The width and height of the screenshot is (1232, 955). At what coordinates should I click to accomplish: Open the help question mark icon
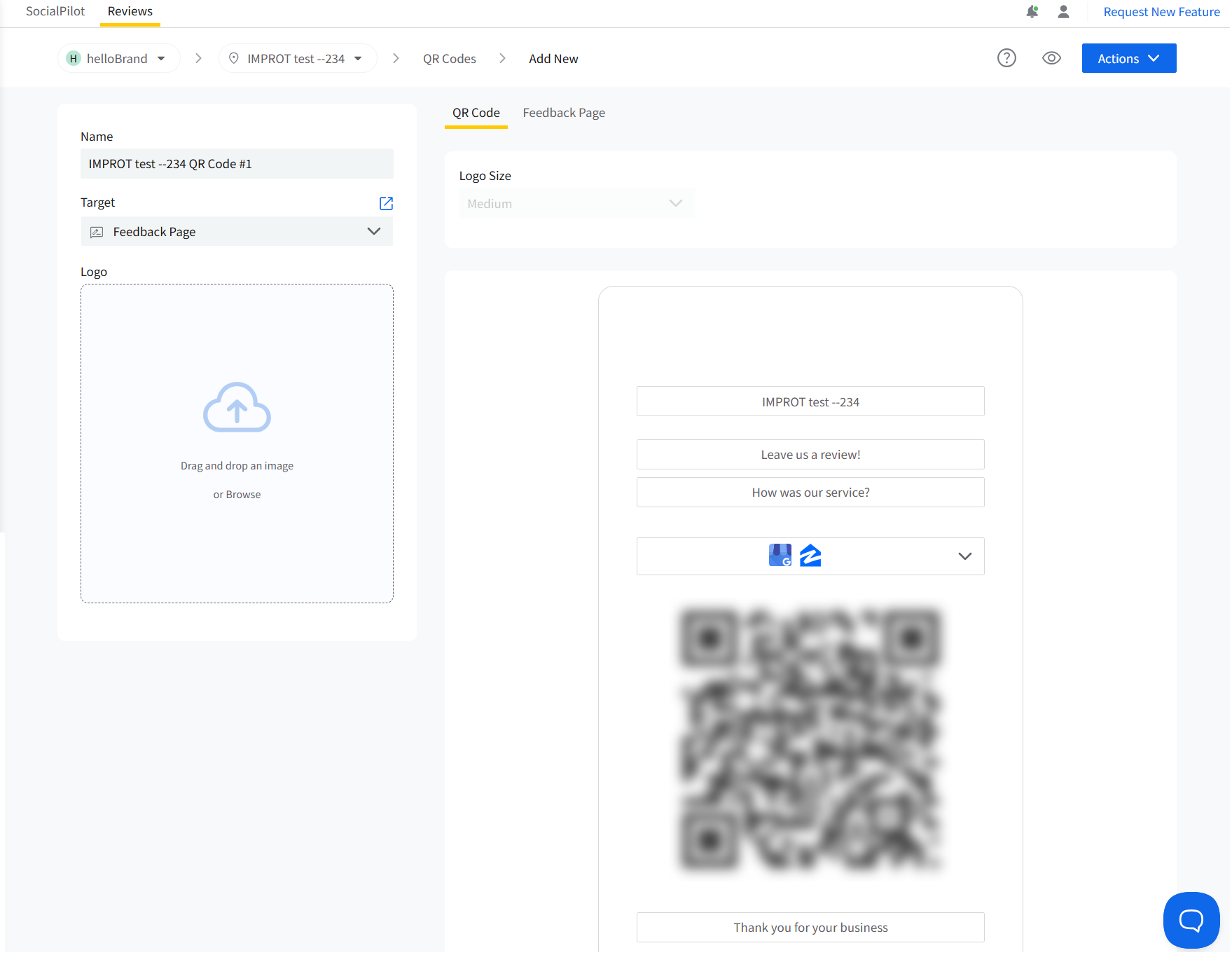(1006, 58)
